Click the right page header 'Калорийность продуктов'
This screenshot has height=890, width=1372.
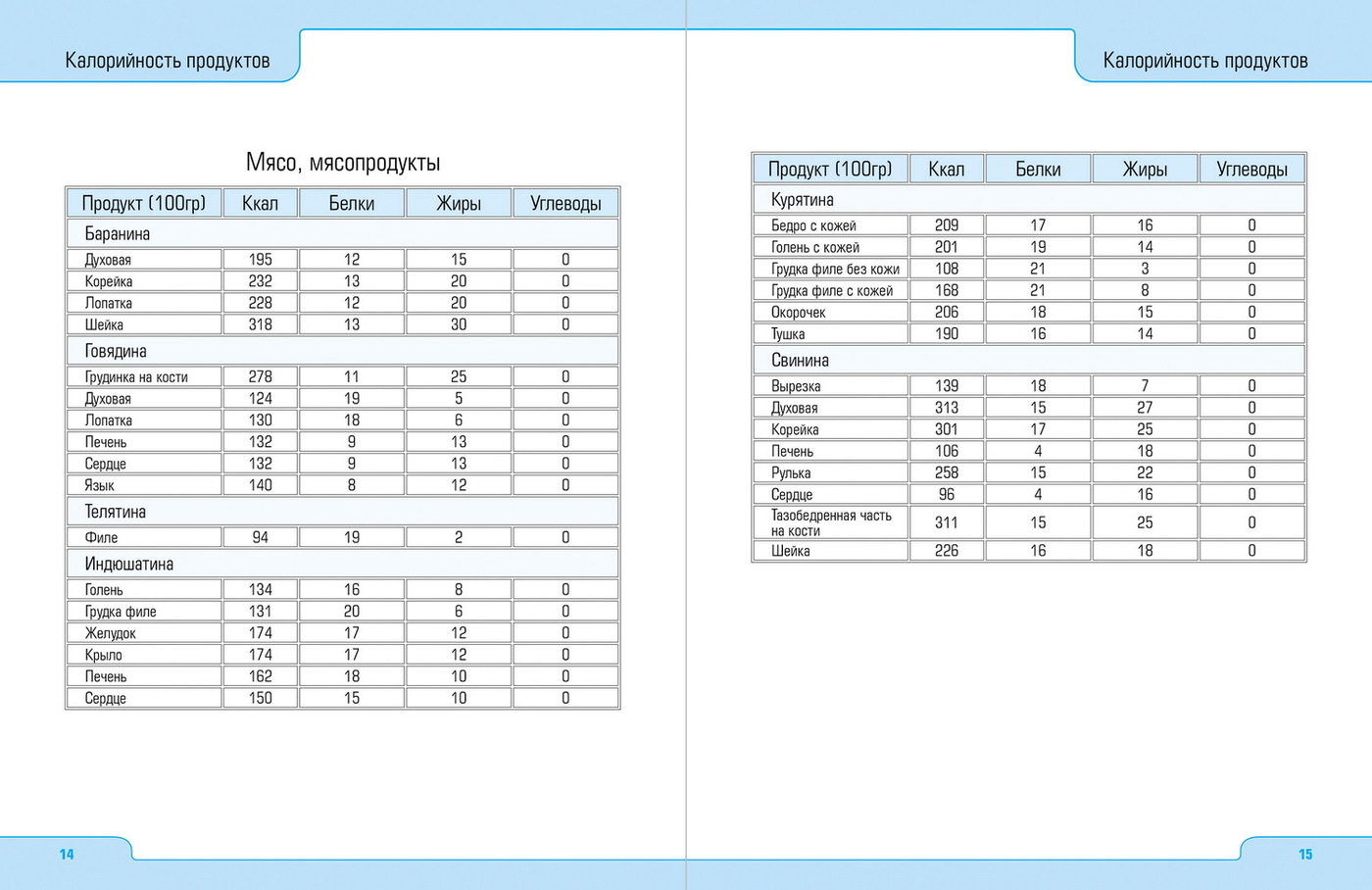1204,61
